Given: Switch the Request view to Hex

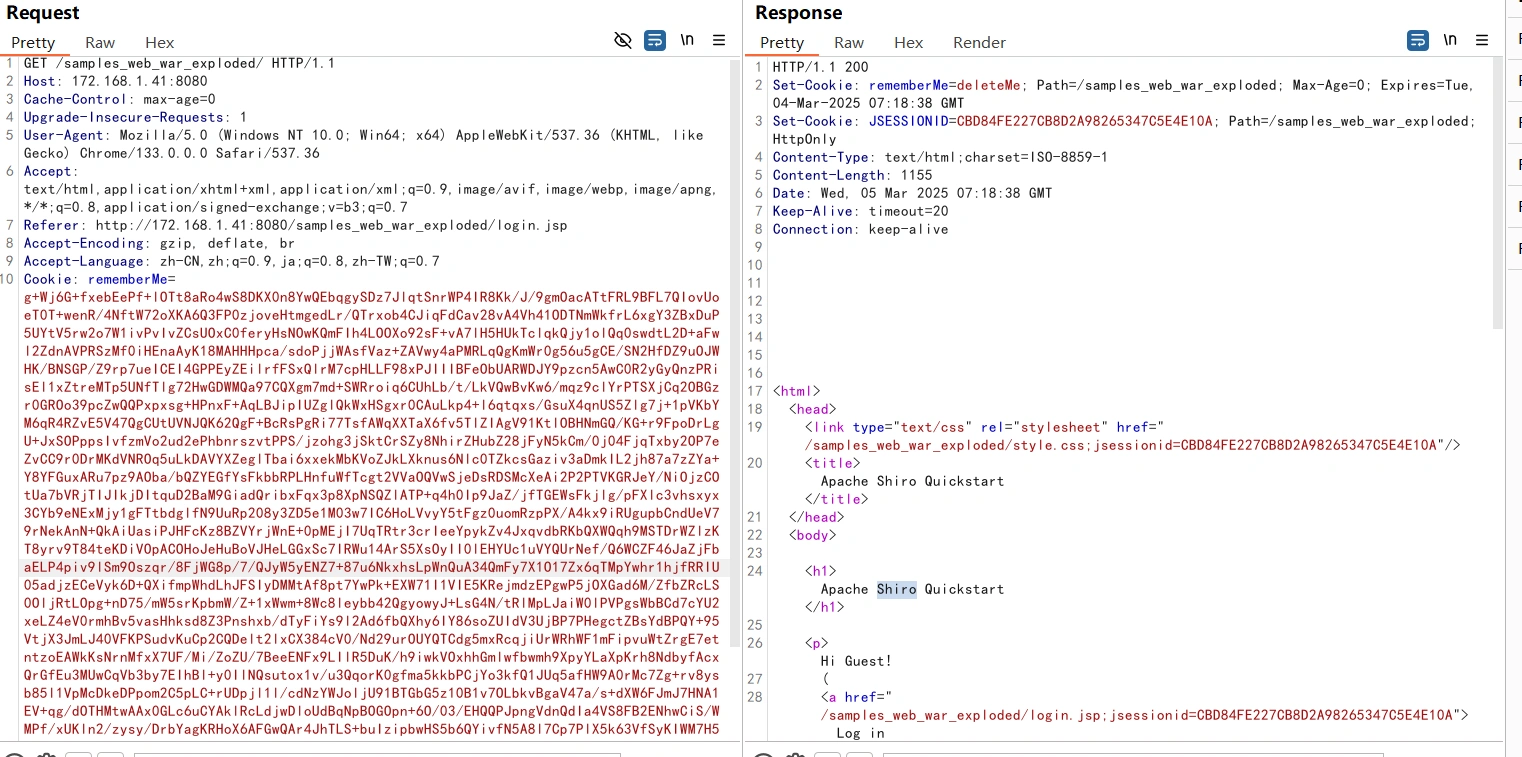Looking at the screenshot, I should tap(159, 42).
